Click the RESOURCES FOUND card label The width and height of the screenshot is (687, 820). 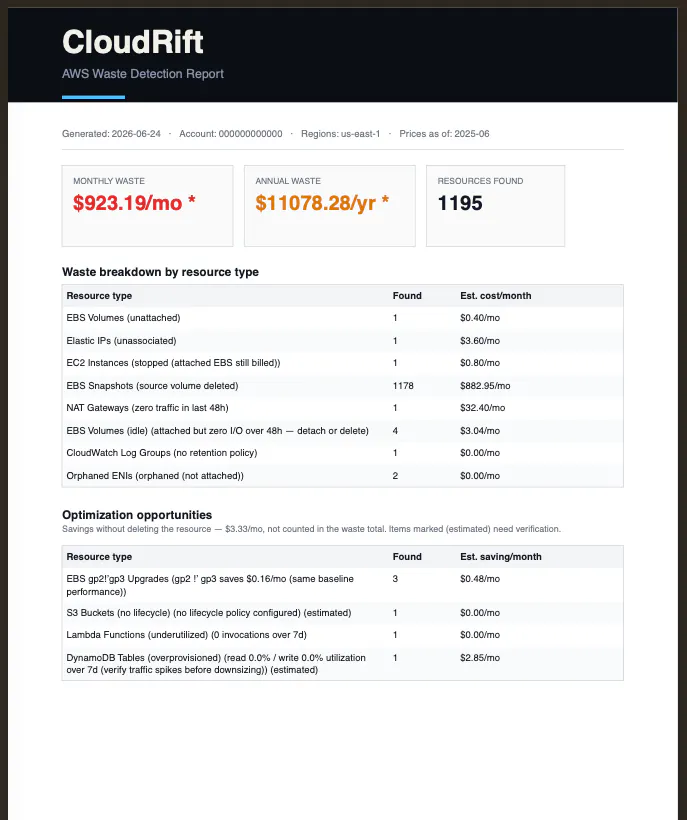[480, 181]
